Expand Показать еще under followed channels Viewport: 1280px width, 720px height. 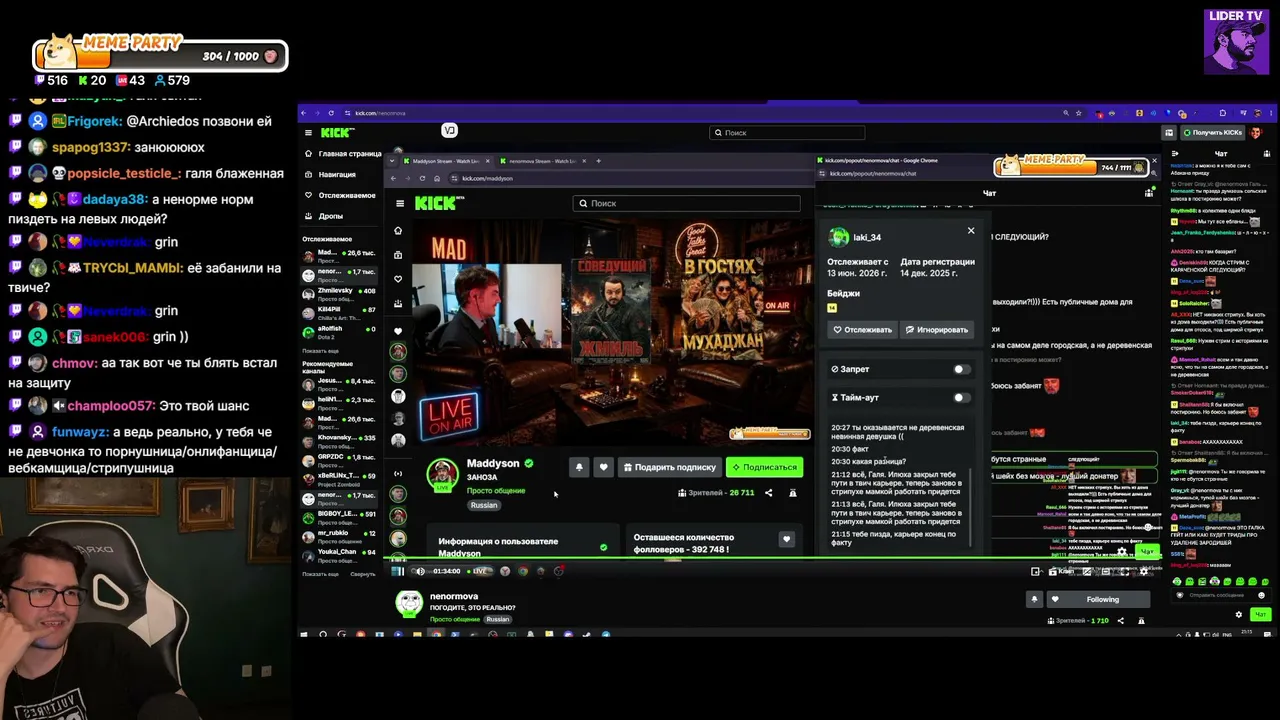[320, 351]
